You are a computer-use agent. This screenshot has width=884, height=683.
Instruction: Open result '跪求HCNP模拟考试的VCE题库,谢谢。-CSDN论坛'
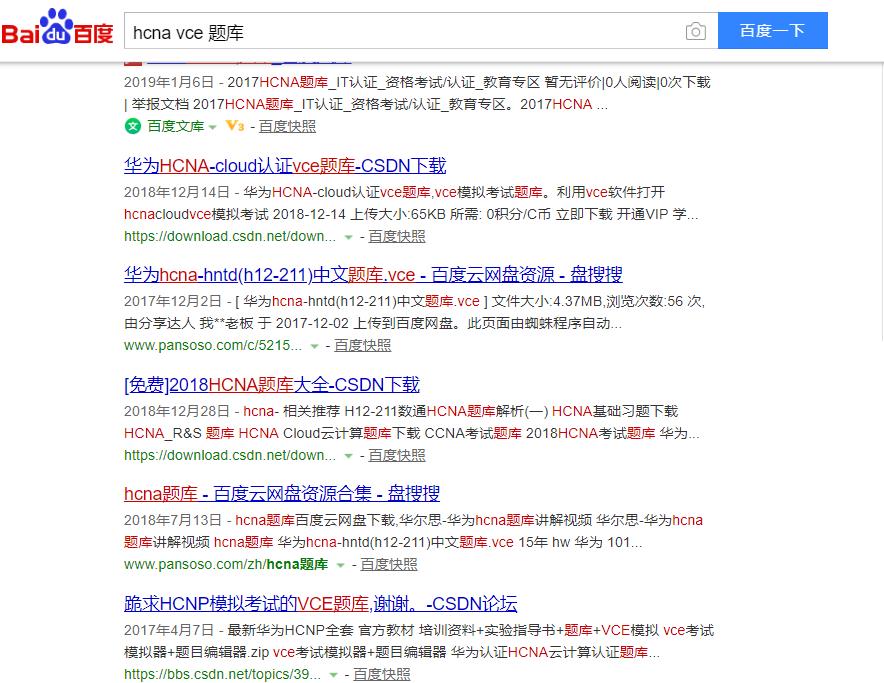coord(320,603)
